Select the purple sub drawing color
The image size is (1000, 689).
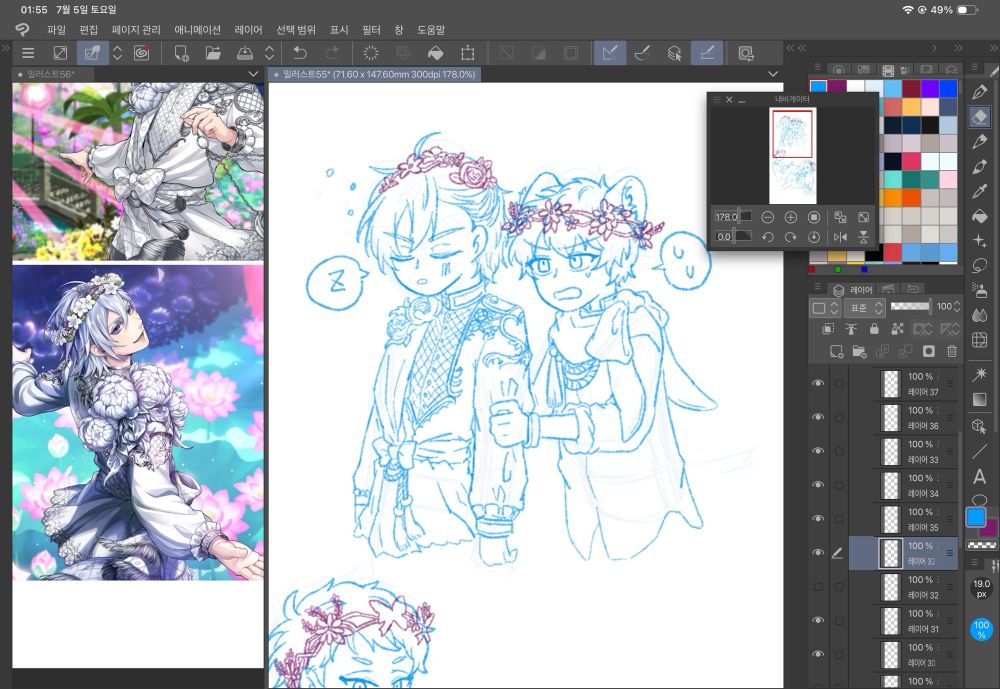(989, 528)
